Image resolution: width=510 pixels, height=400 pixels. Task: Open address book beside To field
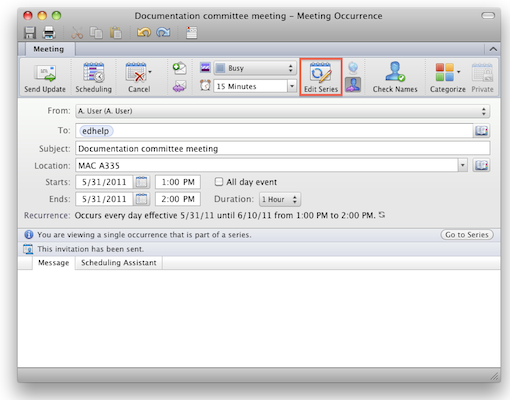(x=481, y=131)
